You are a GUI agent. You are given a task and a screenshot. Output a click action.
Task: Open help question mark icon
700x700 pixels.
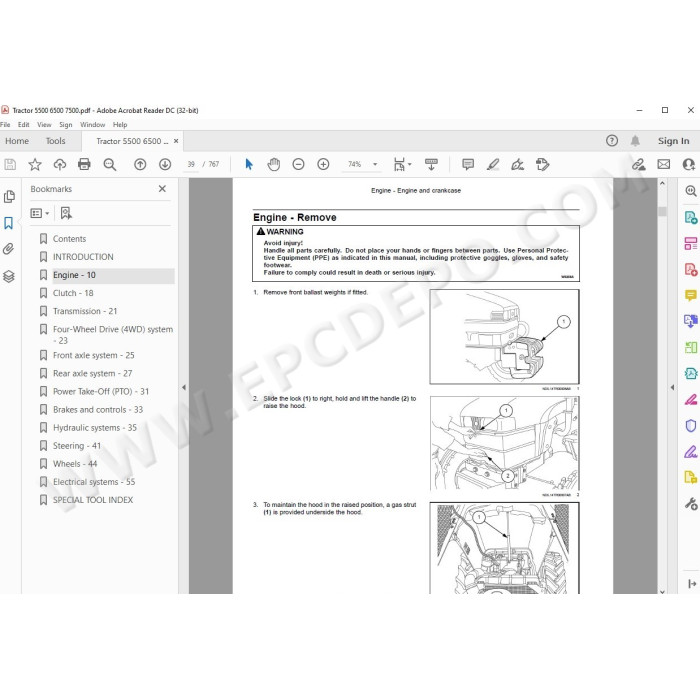click(612, 141)
